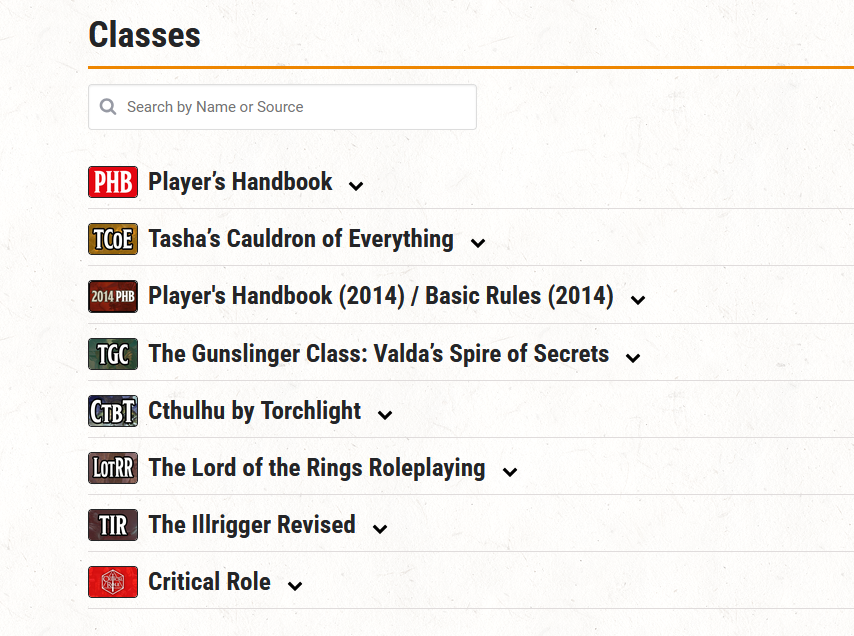Screen dimensions: 854x636
Task: Expand the Gunslinger Class section chevron
Action: pos(632,357)
